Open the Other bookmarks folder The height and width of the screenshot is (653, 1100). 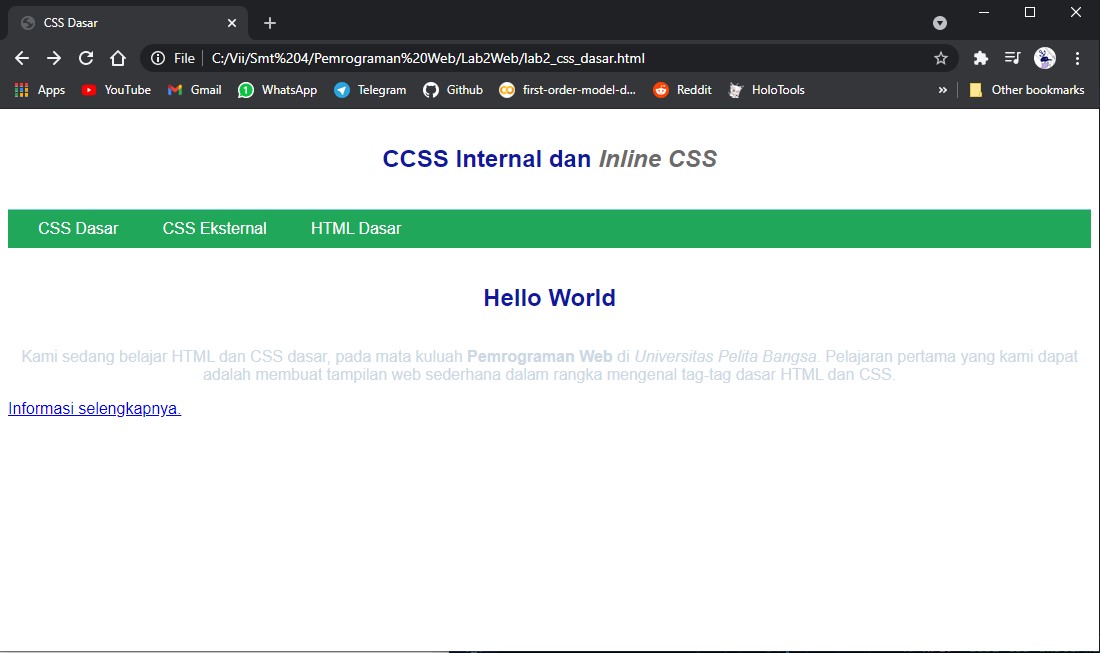pos(1028,89)
